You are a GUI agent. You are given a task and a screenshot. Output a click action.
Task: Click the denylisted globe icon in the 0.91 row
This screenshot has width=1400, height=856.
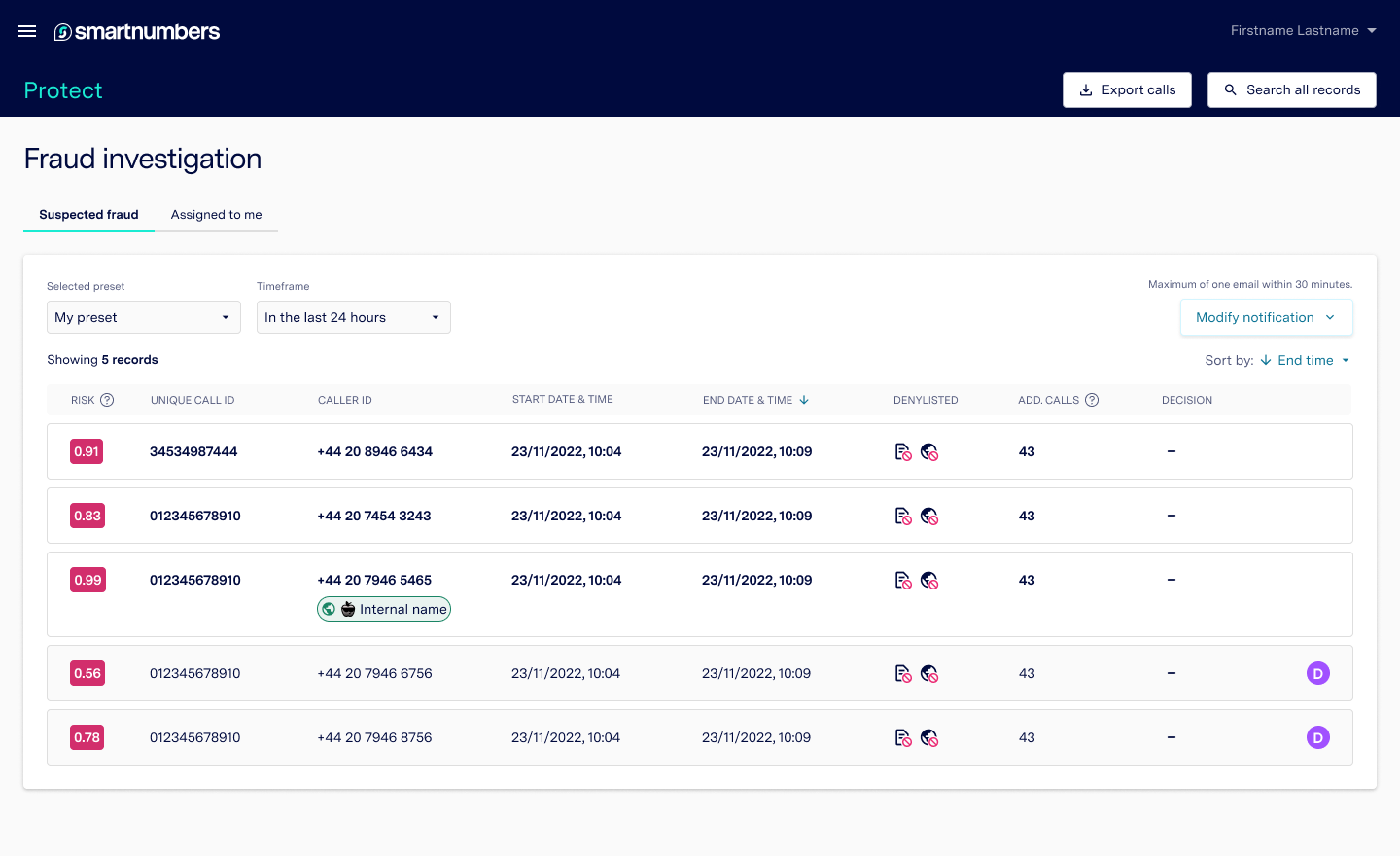929,451
